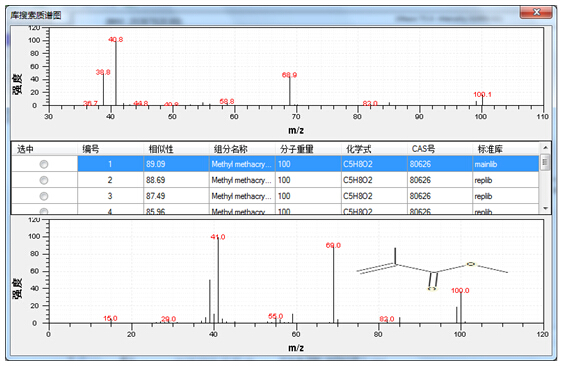Click the 40.8 peak in upper spectrum

pyautogui.click(x=115, y=73)
